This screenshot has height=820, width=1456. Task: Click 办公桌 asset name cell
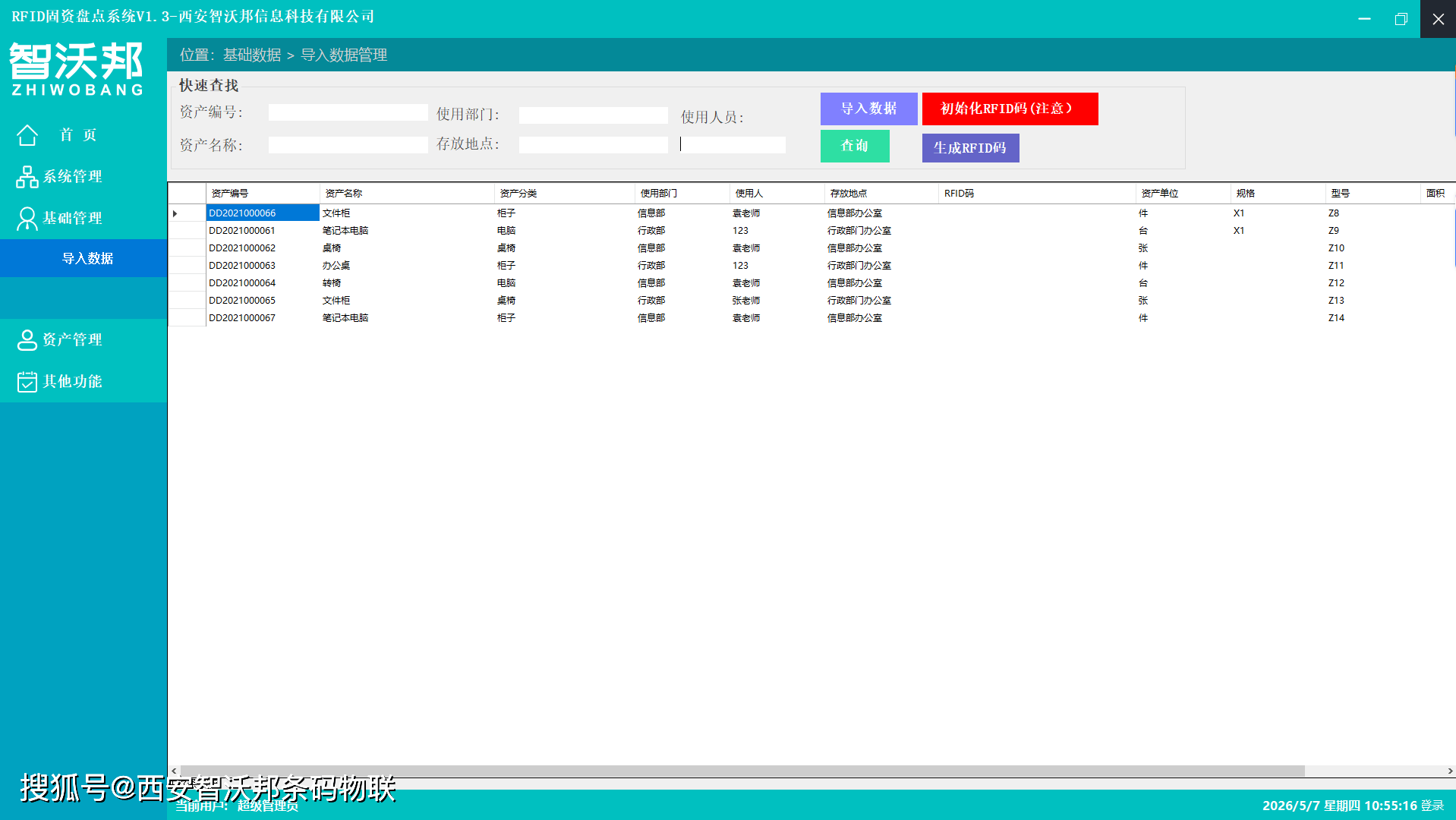[407, 266]
